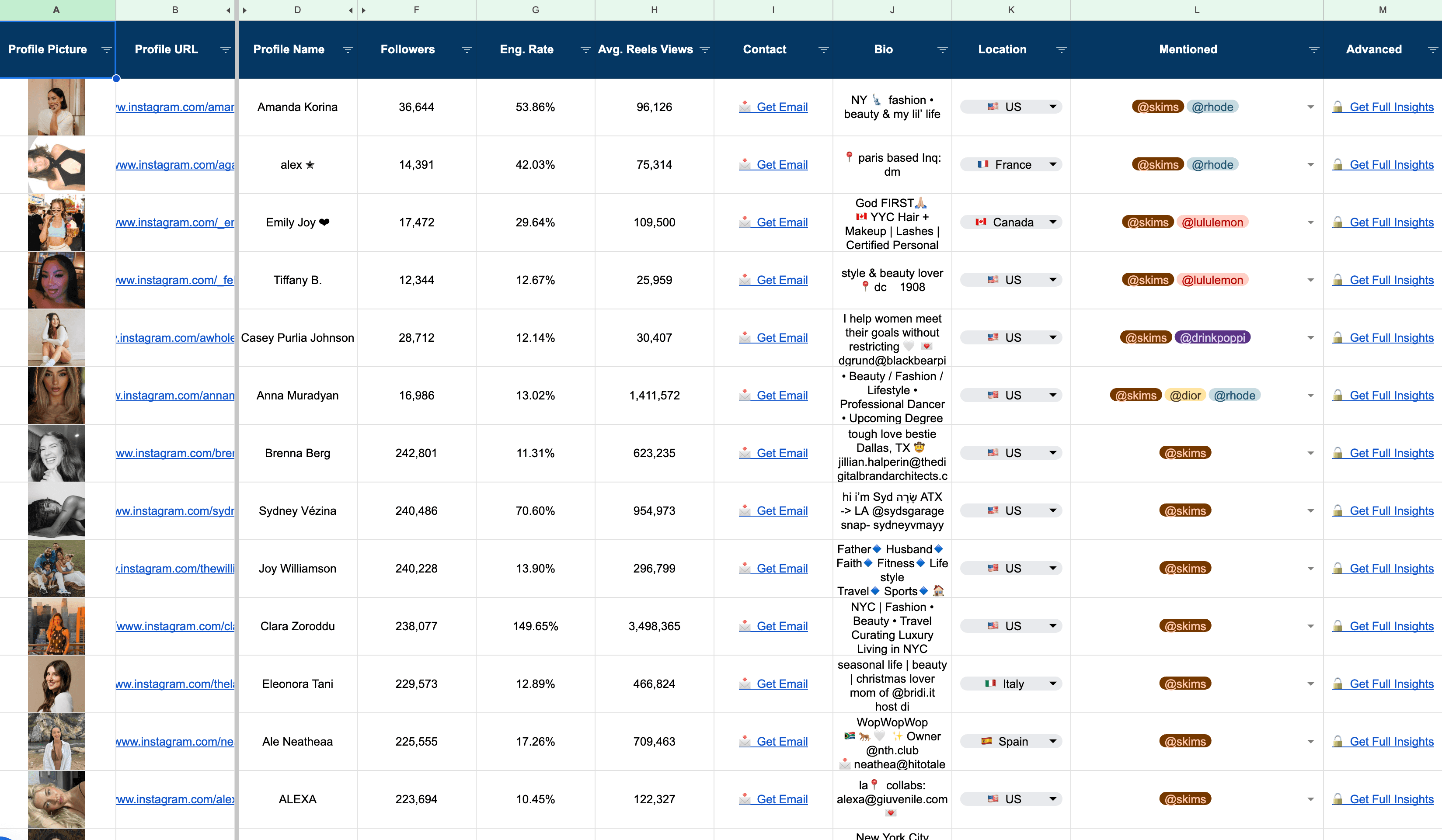Select column F header
1442x840 pixels.
tap(416, 10)
